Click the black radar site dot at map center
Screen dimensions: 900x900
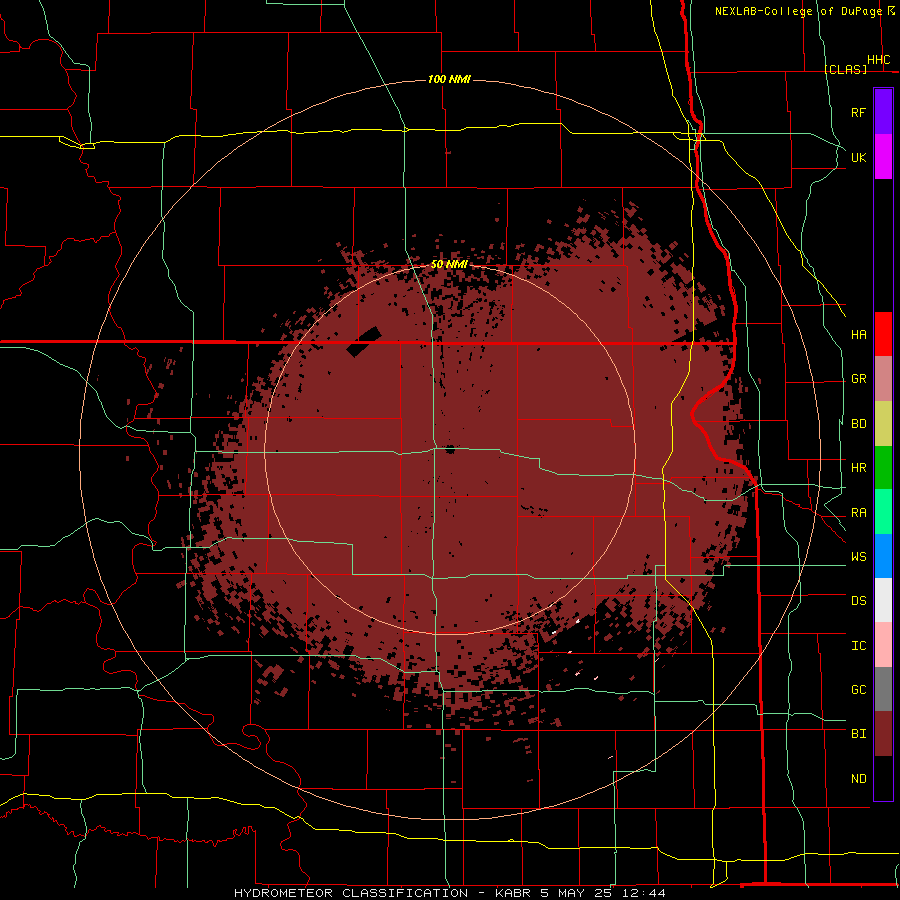click(450, 449)
